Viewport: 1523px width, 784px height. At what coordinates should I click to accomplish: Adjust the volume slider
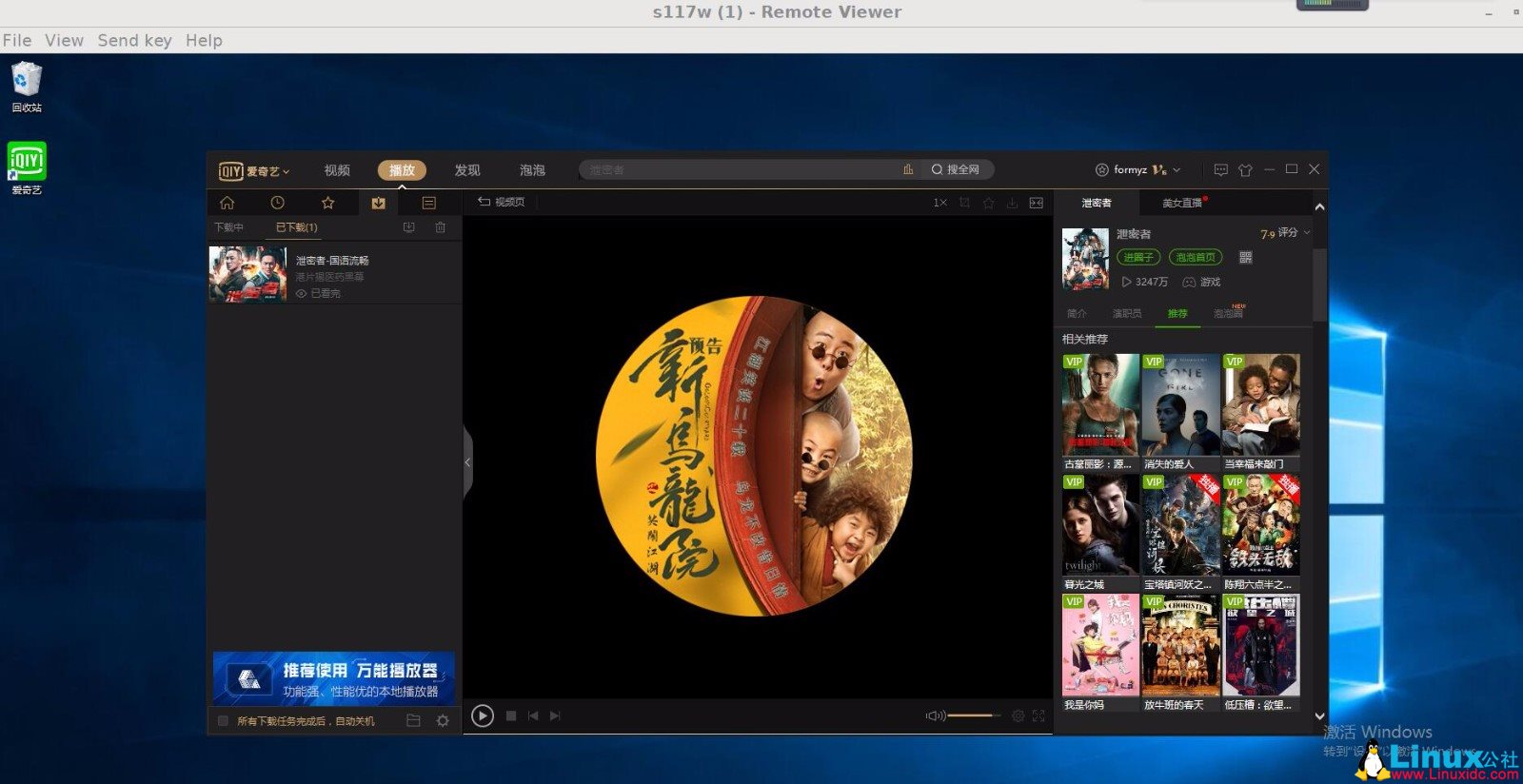pos(972,715)
